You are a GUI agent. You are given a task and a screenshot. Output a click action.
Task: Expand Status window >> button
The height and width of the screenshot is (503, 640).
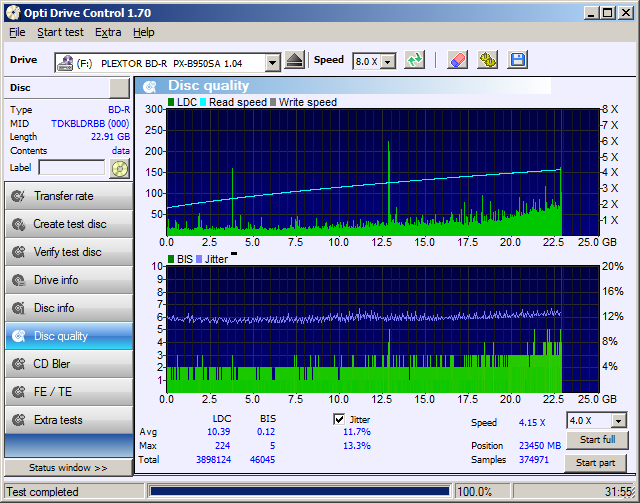tap(69, 467)
